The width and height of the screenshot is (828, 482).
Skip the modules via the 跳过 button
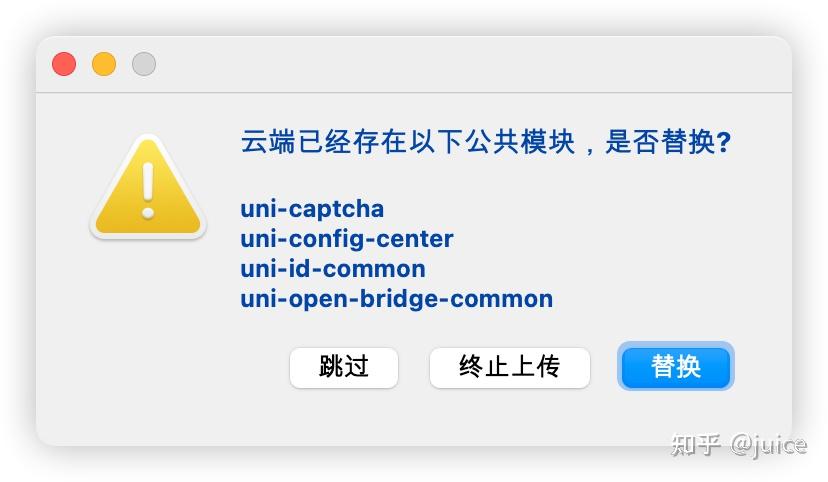coord(344,367)
